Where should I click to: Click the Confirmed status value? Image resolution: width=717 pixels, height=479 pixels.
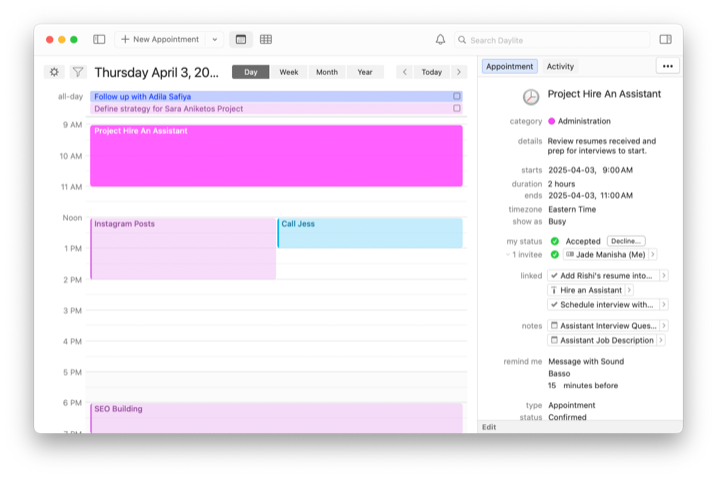pos(567,417)
